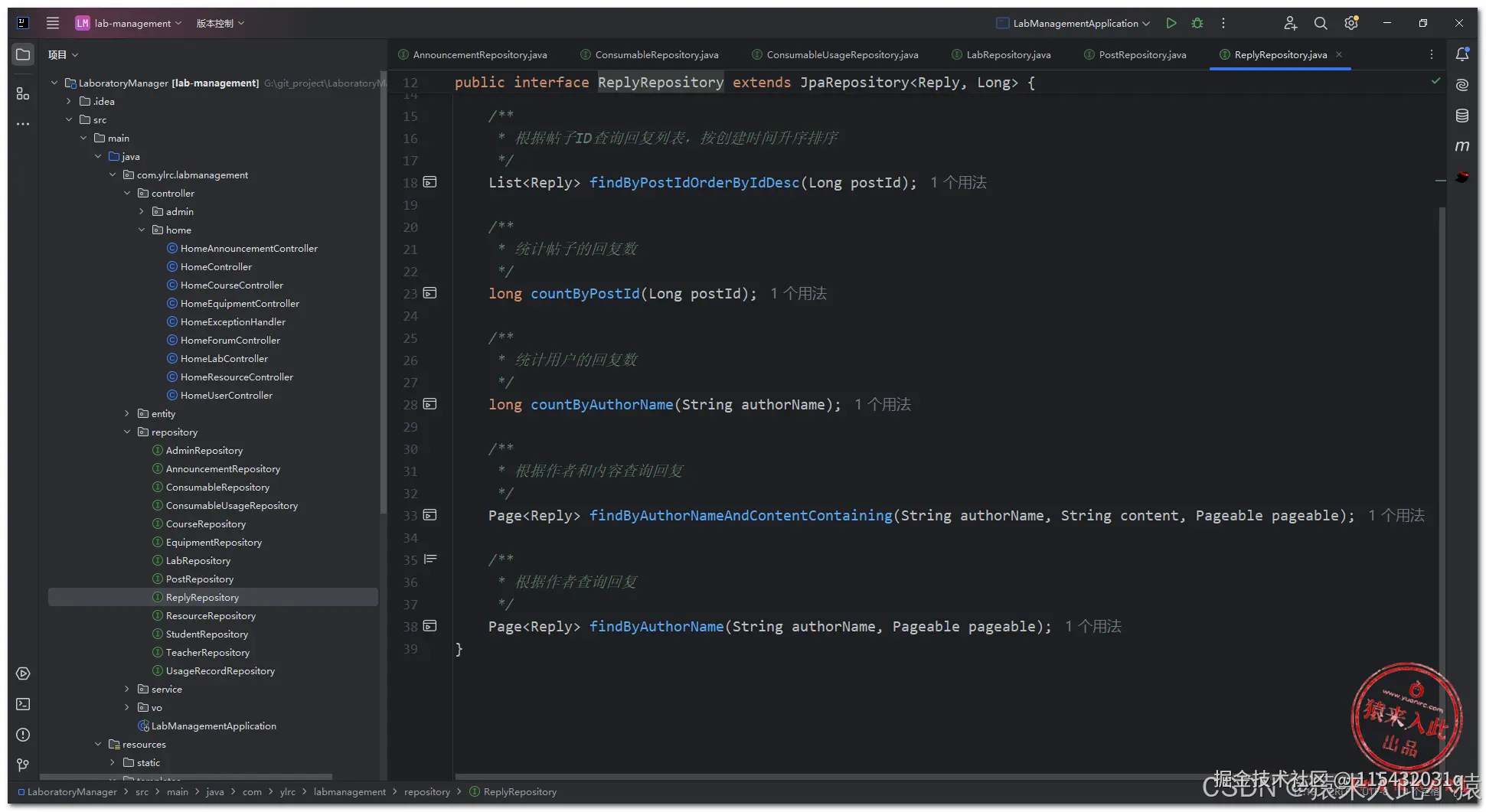Click the findByAuthorName method name
Image resolution: width=1486 pixels, height=812 pixels.
point(656,626)
